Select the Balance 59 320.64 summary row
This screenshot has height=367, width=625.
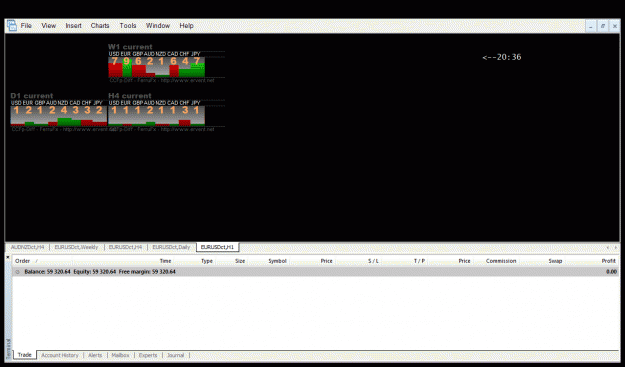coord(315,272)
